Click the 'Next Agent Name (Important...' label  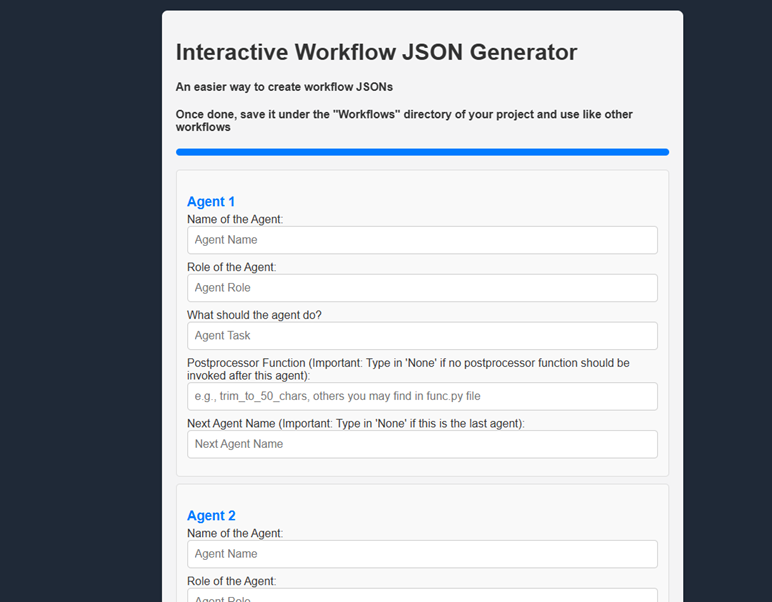pyautogui.click(x=355, y=423)
